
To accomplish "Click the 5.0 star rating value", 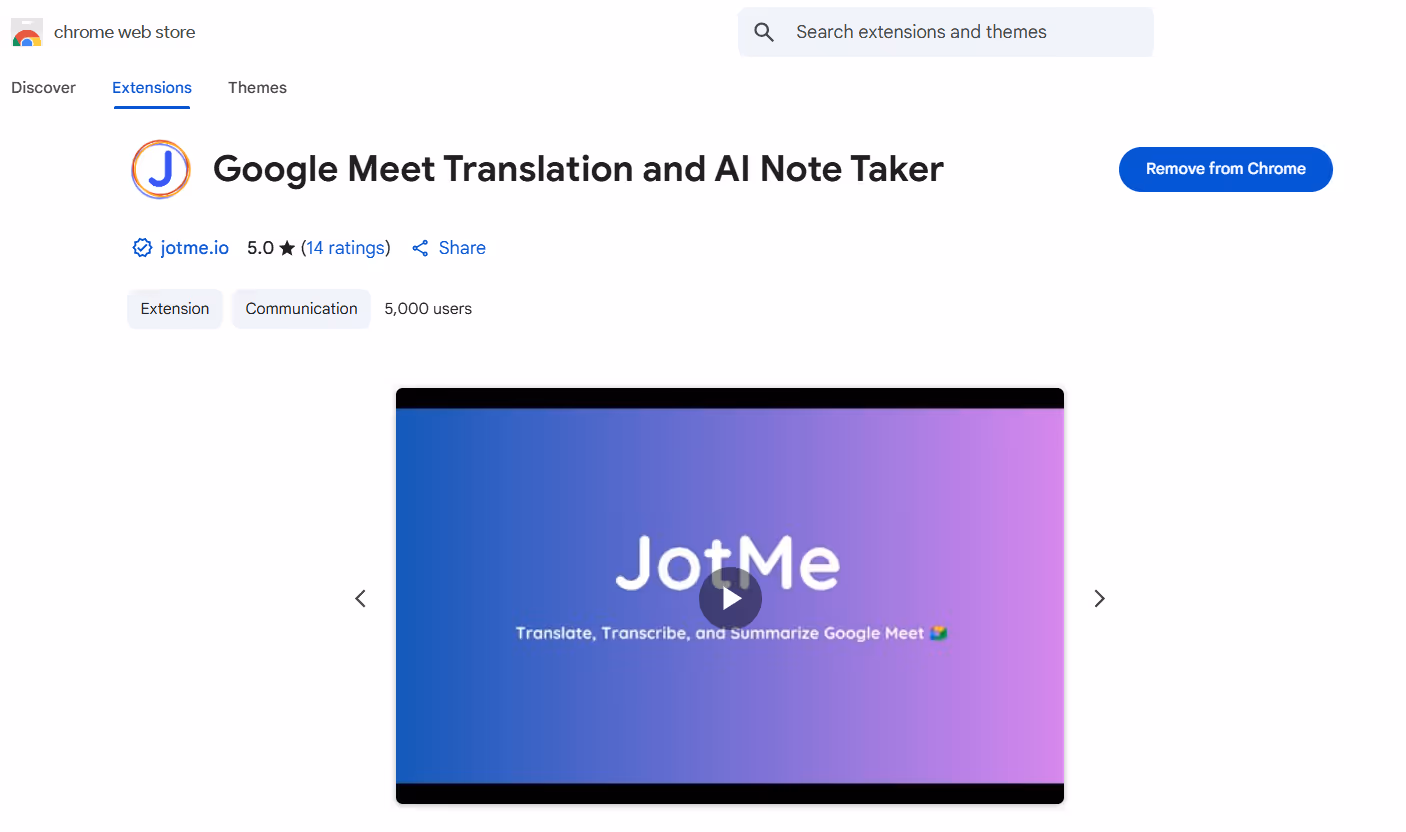I will pos(260,248).
